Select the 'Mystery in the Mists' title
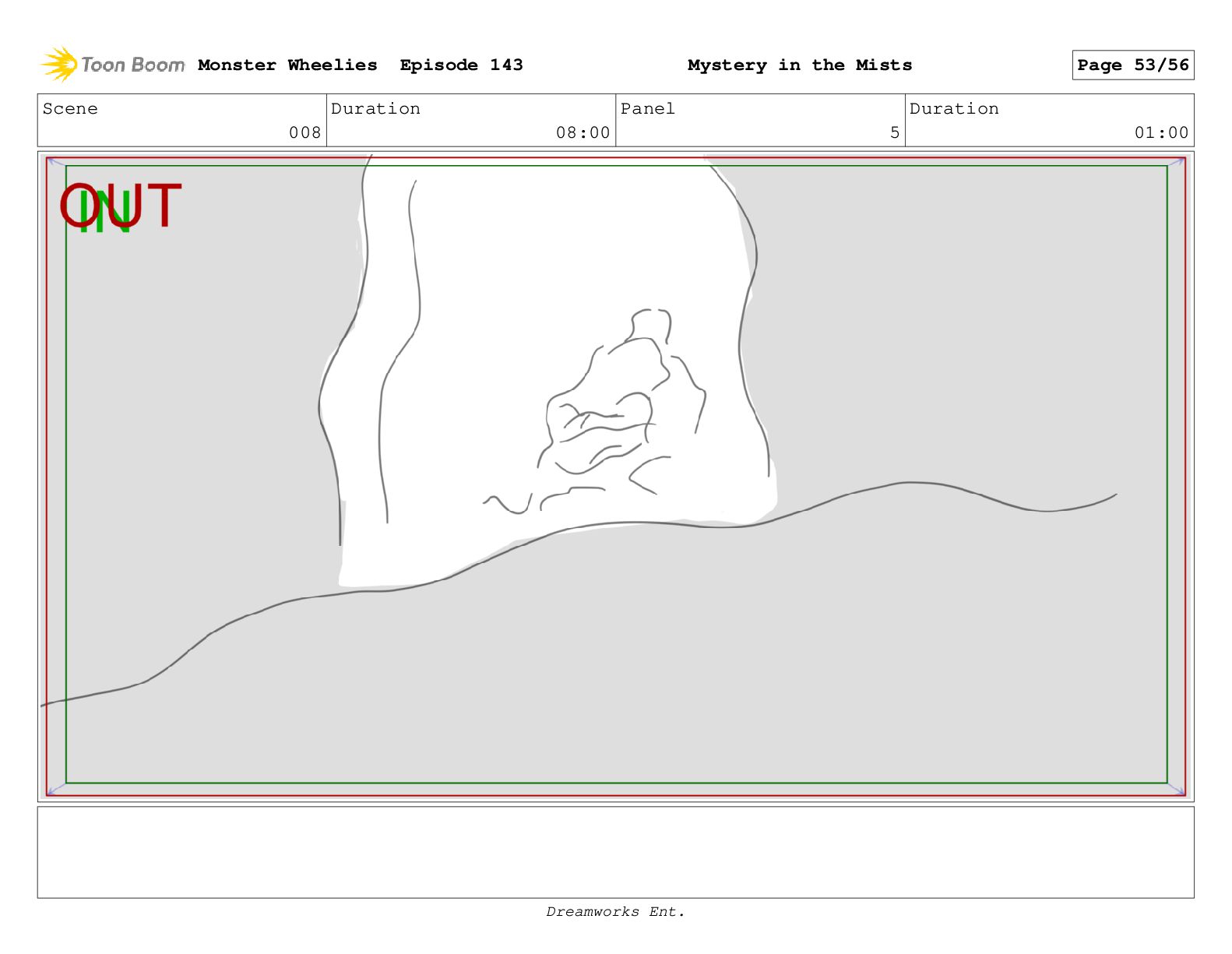1232x954 pixels. pos(800,65)
